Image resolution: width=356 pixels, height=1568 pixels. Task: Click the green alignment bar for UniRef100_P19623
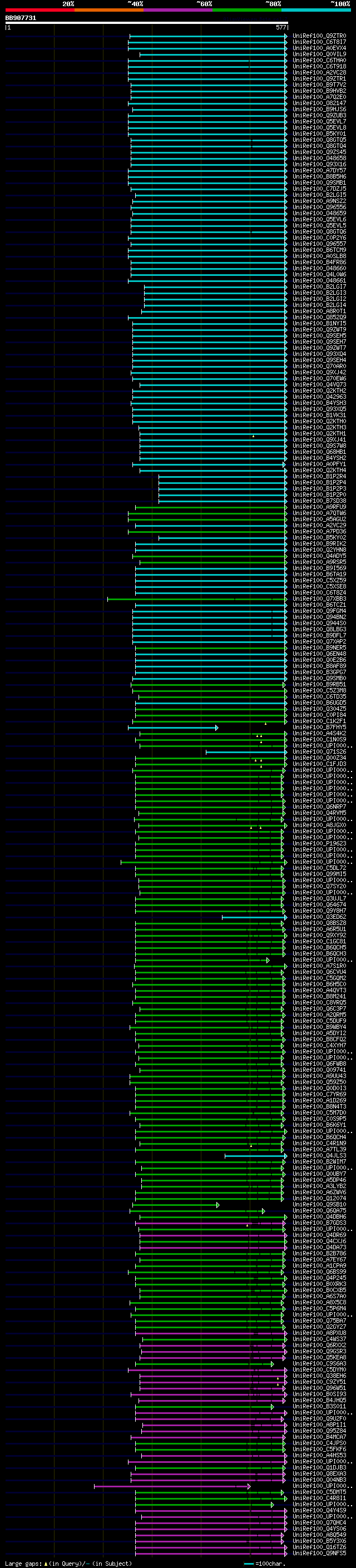(211, 844)
